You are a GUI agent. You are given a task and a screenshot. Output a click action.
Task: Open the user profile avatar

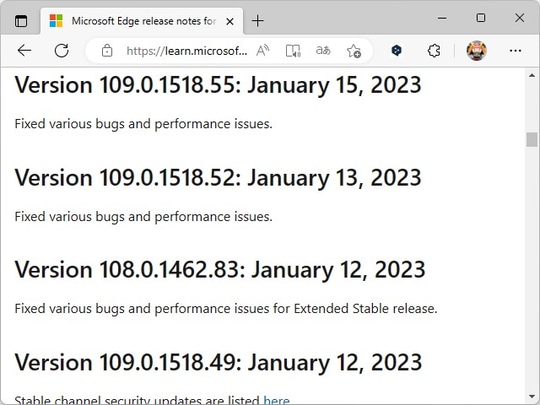[x=476, y=51]
